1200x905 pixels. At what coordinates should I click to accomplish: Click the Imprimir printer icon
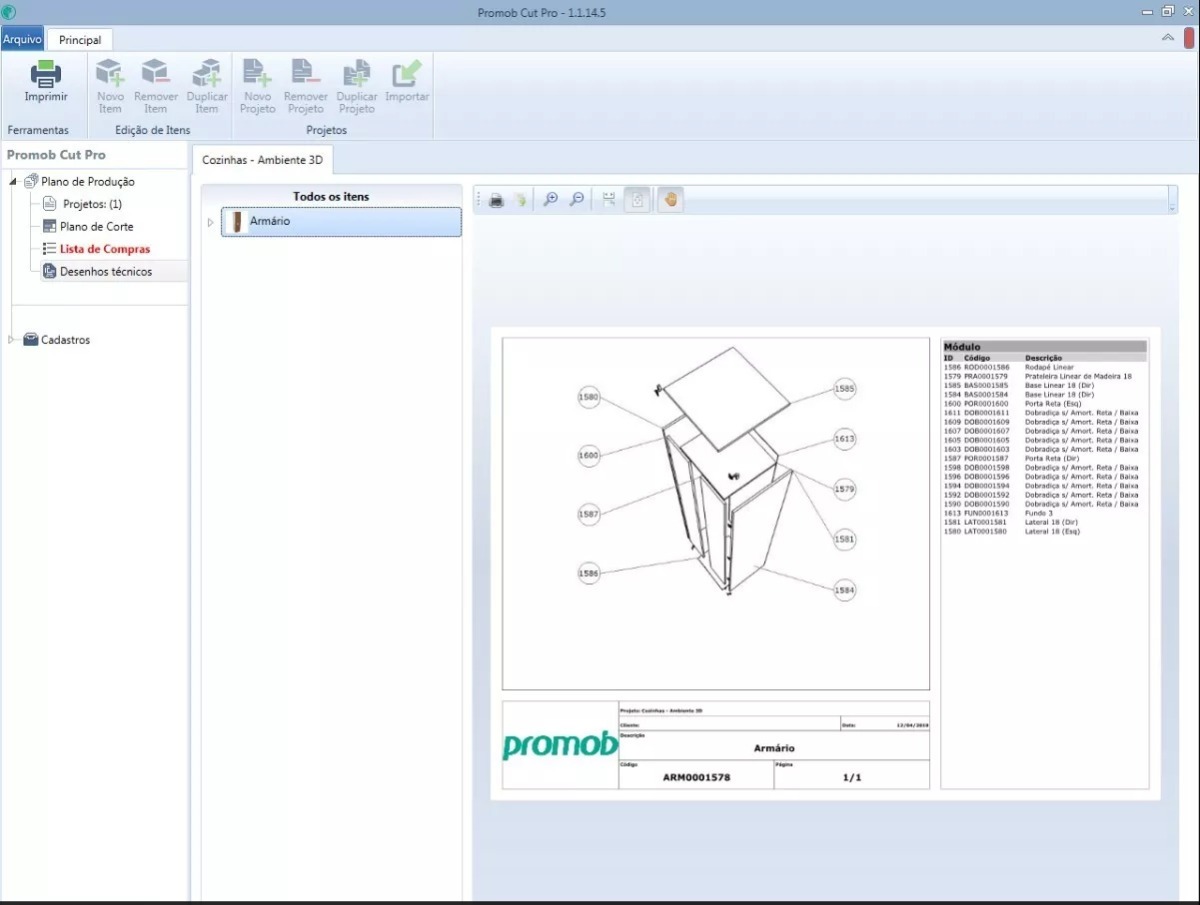coord(46,74)
